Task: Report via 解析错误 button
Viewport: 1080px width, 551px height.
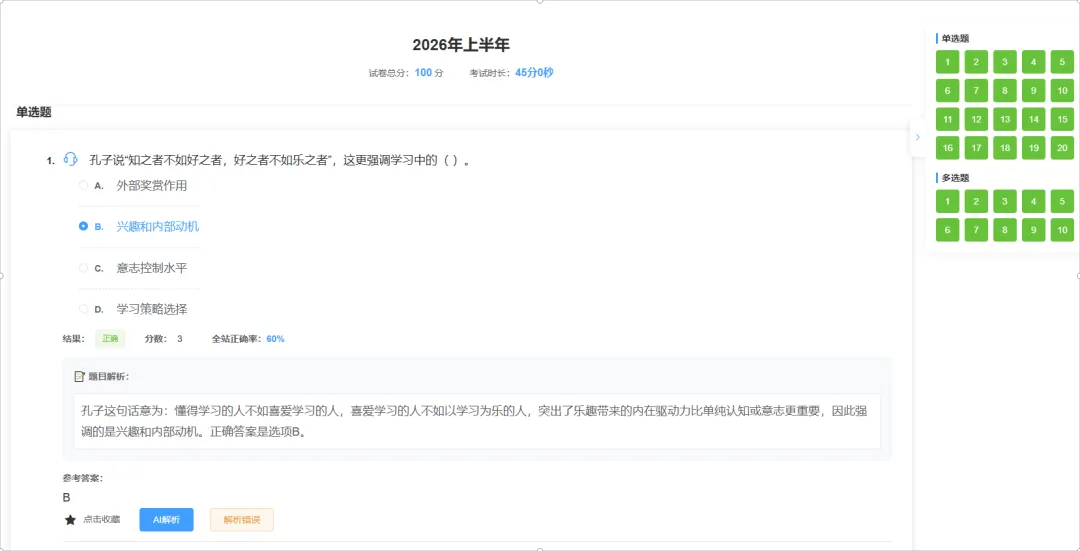Action: pos(242,520)
